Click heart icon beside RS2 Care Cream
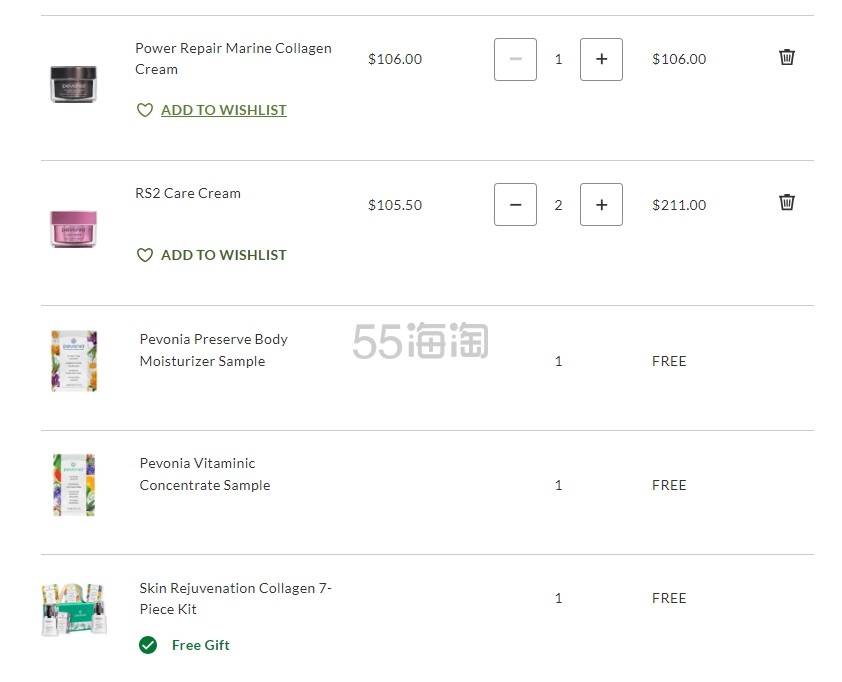The width and height of the screenshot is (842, 682). point(145,255)
